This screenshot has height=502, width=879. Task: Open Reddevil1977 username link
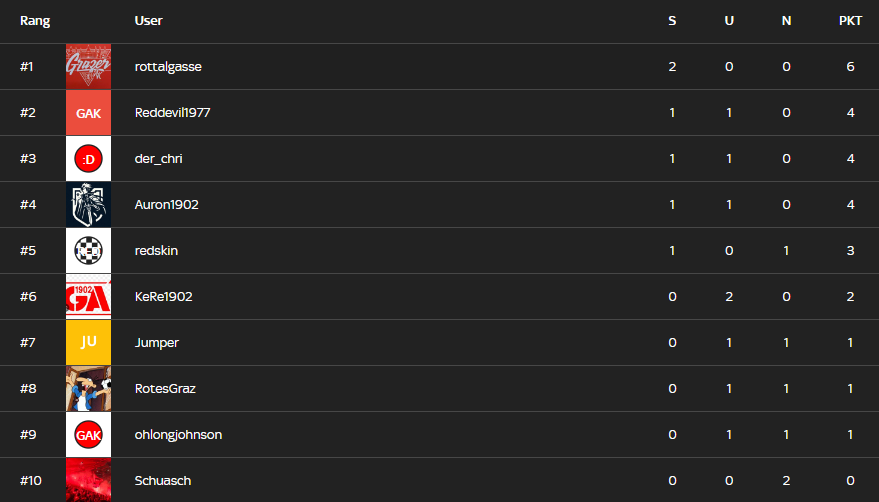(172, 113)
